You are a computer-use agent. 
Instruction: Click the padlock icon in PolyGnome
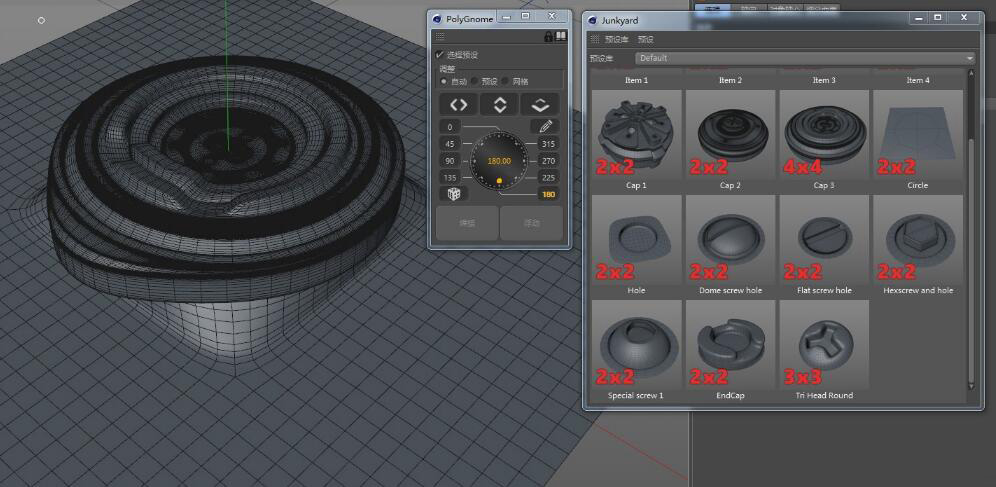(548, 37)
